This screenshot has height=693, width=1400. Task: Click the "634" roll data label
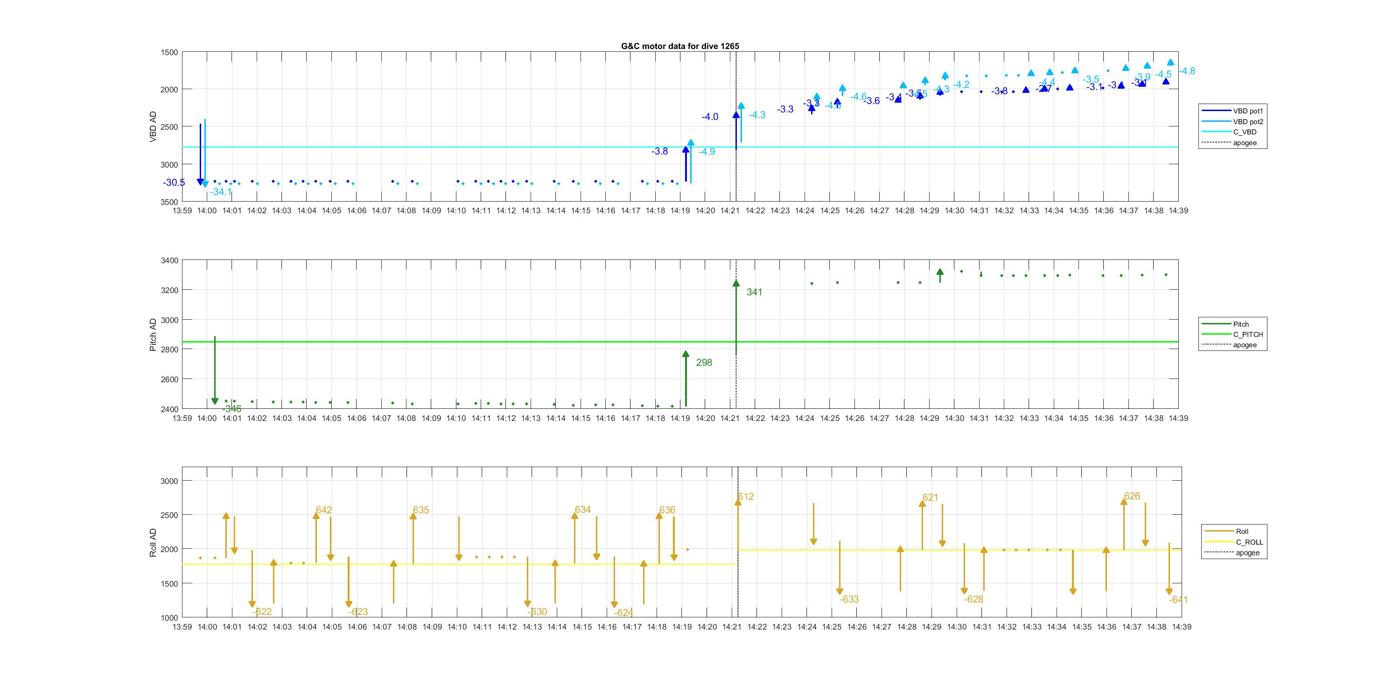(x=583, y=510)
